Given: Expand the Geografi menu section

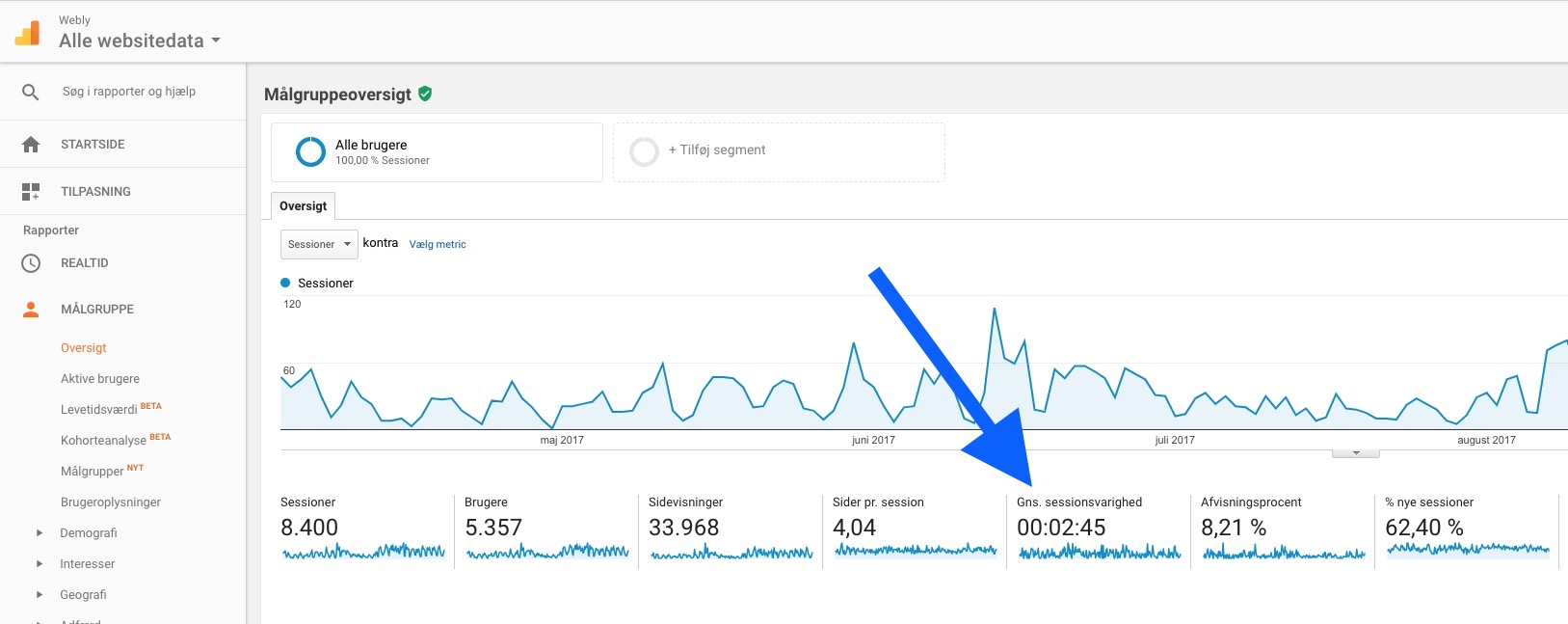Looking at the screenshot, I should pos(40,595).
